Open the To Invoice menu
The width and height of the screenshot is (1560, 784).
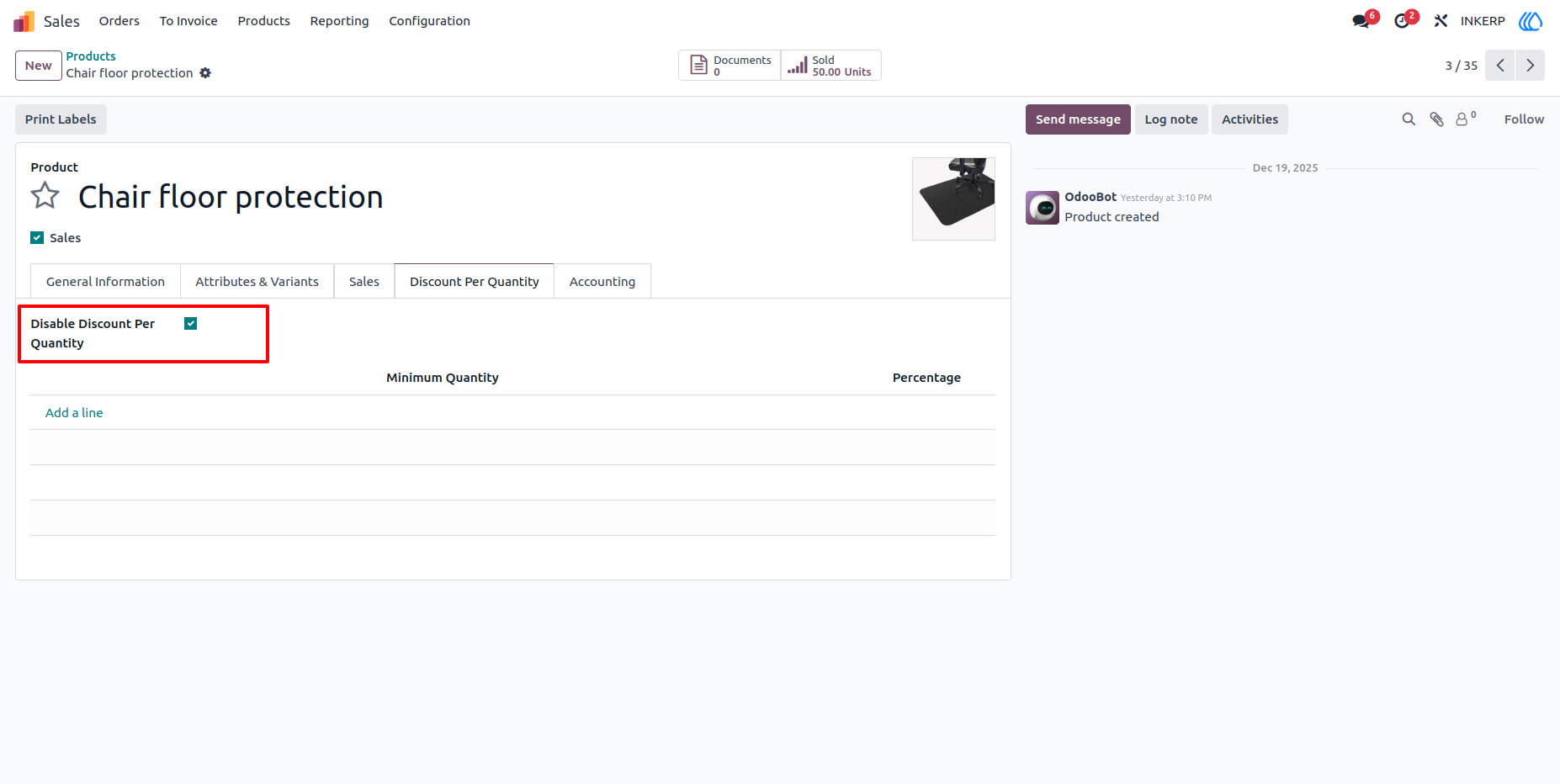(188, 21)
